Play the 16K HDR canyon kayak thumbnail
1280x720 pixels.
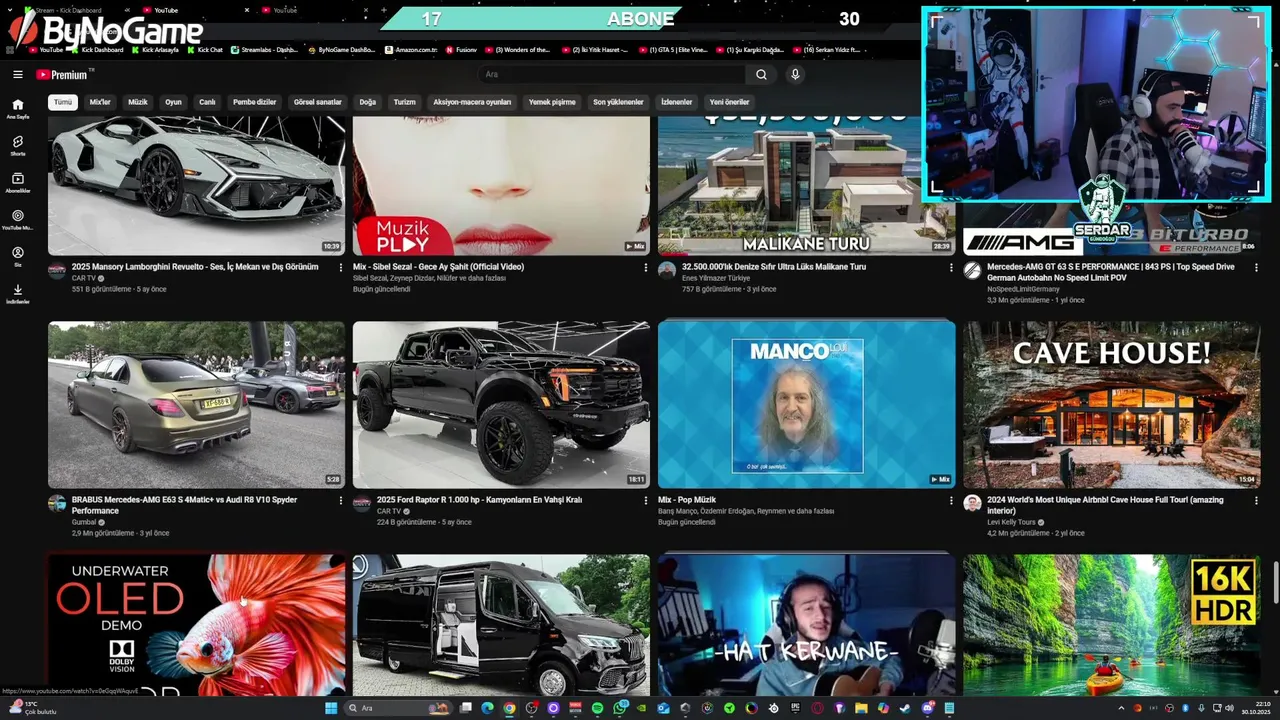(1111, 625)
